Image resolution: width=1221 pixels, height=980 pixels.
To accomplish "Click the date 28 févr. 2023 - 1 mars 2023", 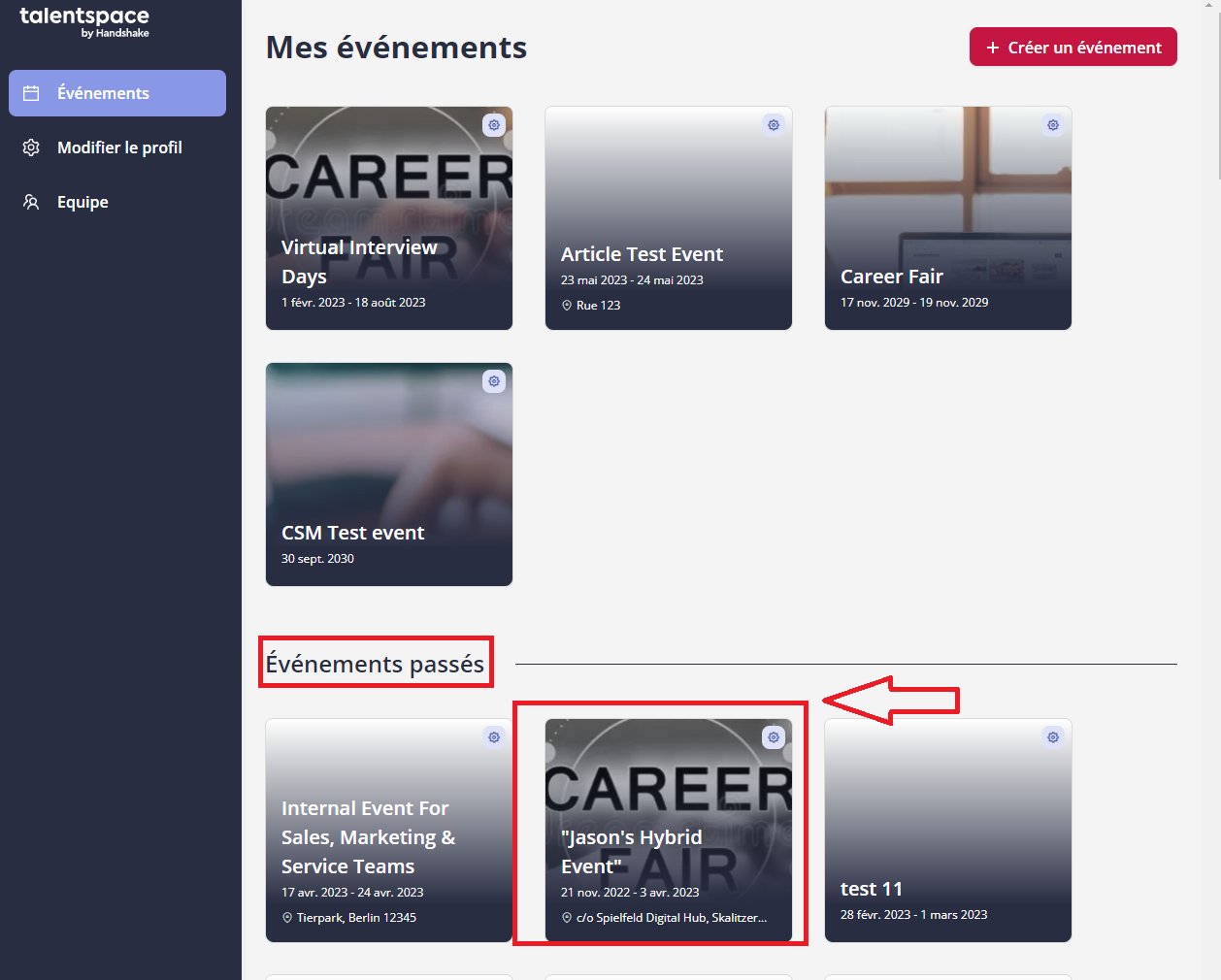I will (x=914, y=914).
